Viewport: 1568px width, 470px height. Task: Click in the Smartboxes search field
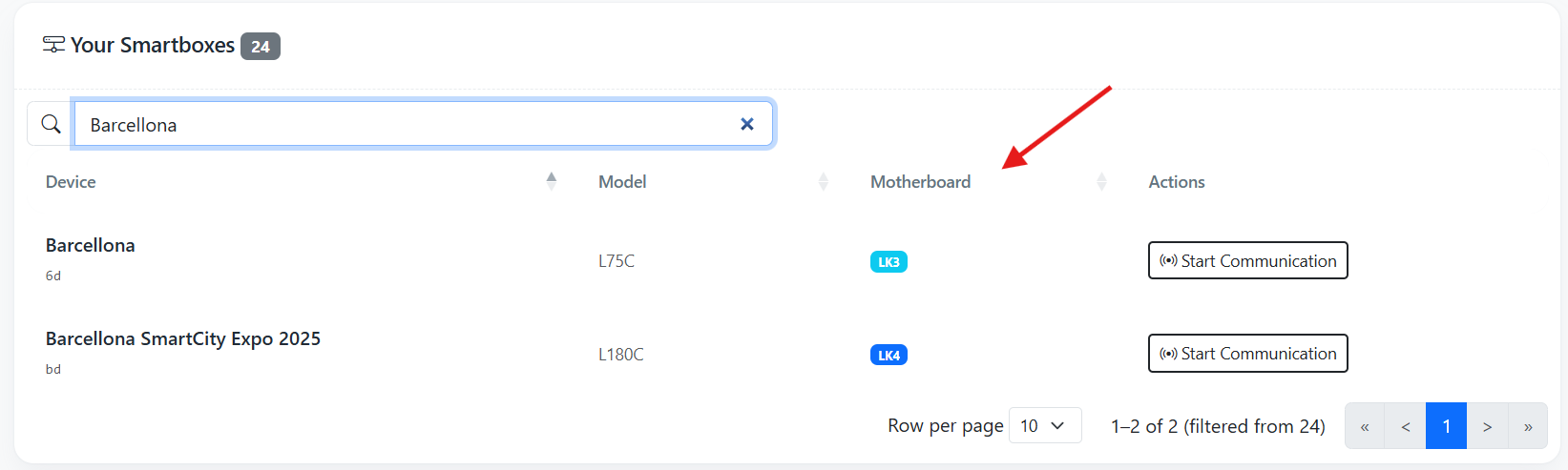click(401, 124)
